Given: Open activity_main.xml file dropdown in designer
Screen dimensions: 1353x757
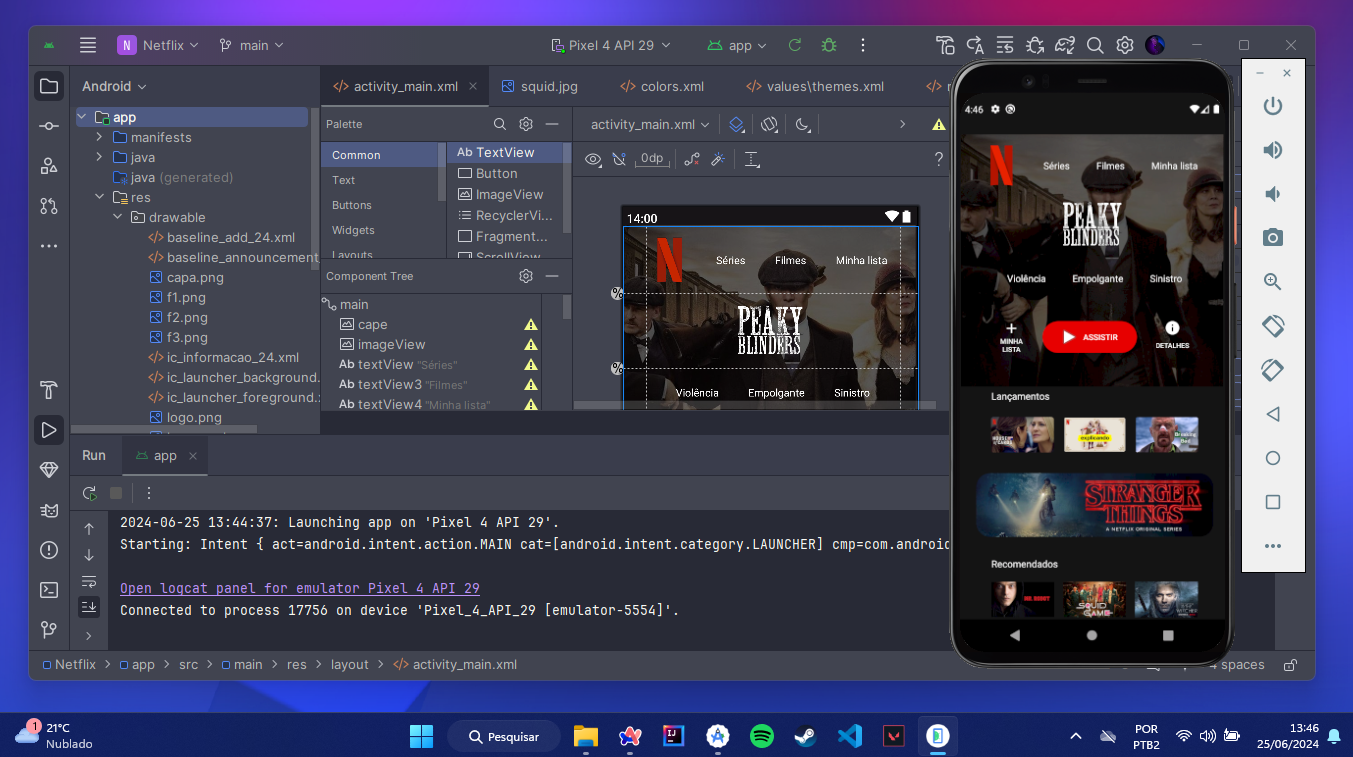Looking at the screenshot, I should pyautogui.click(x=650, y=125).
